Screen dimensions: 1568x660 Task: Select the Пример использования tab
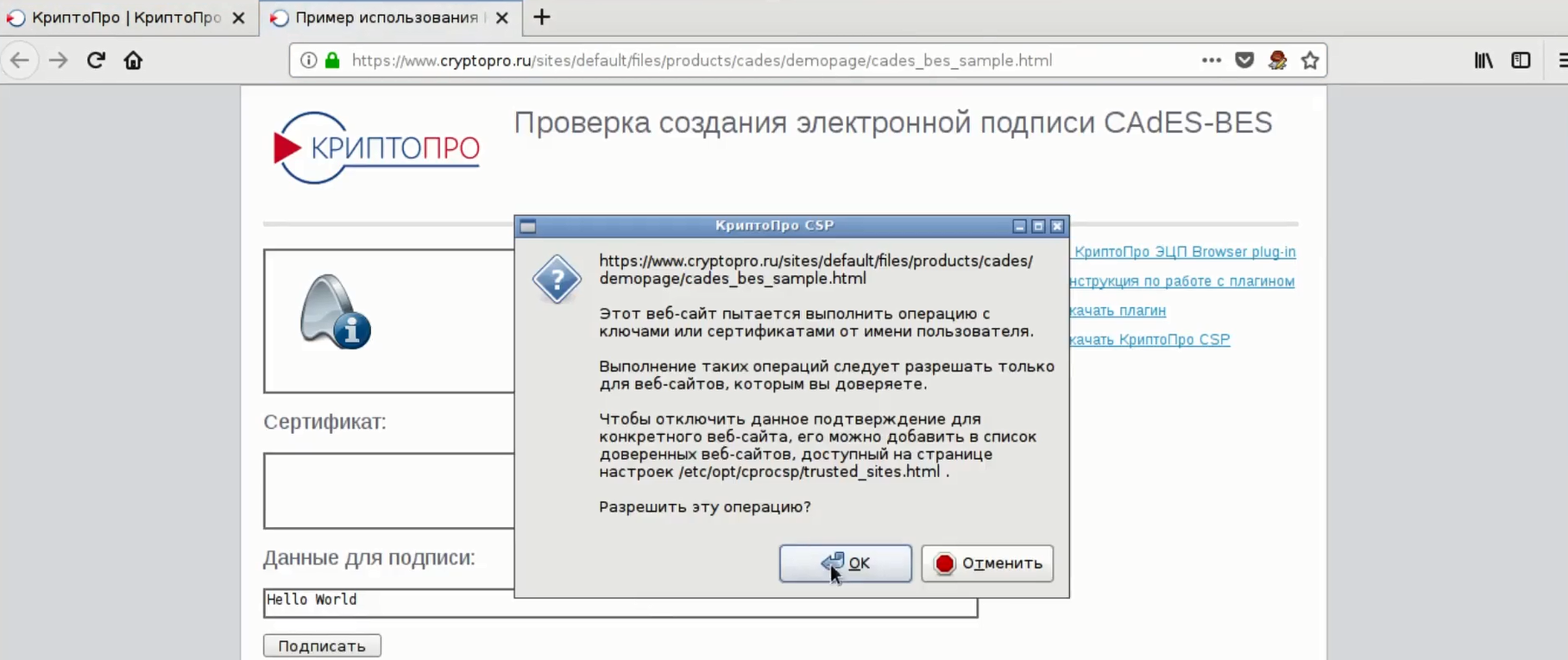click(x=388, y=17)
